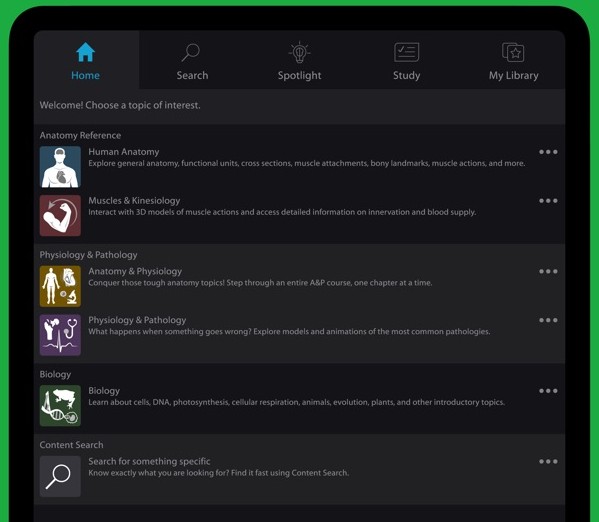
Task: Open the ellipsis menu for Anatomy & Physiology
Action: click(548, 271)
